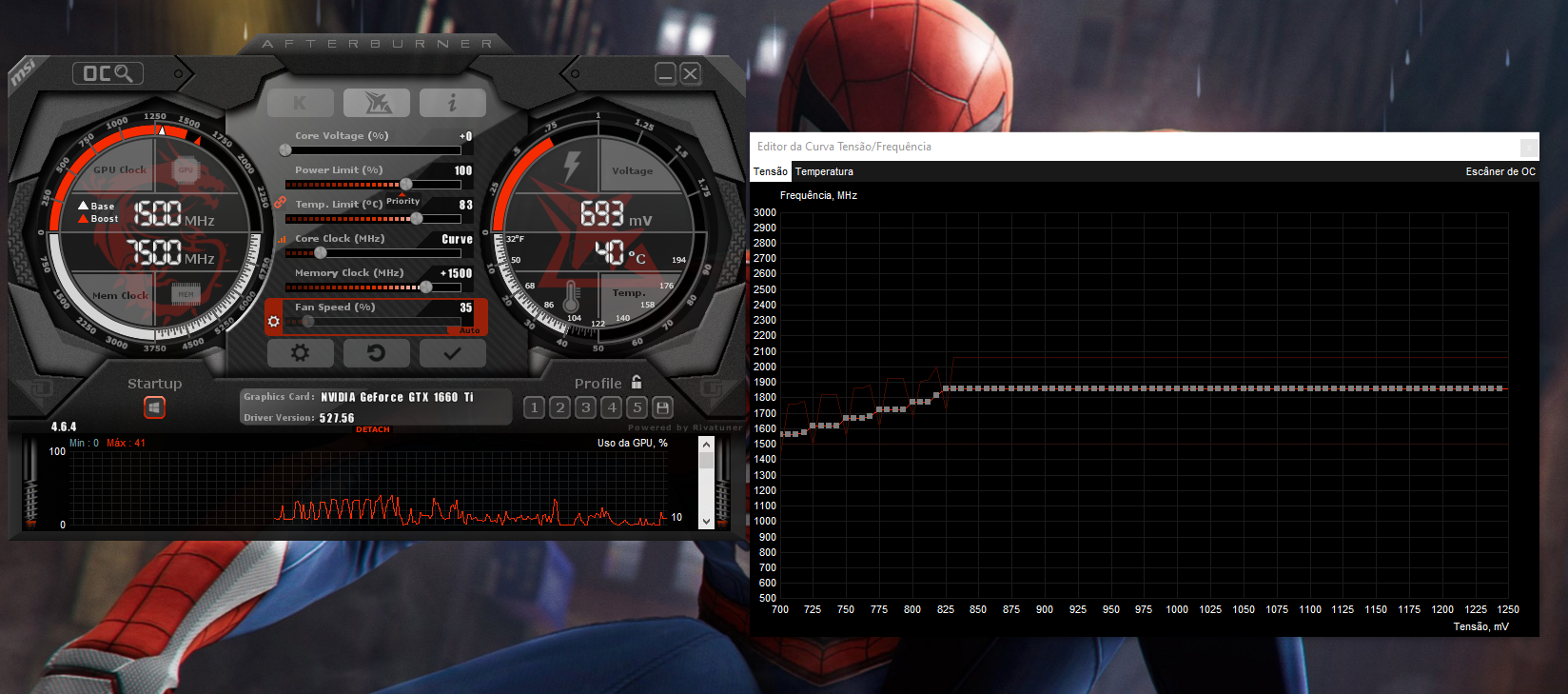Select profile slot 3
Image resolution: width=1568 pixels, height=694 pixels.
click(x=586, y=407)
